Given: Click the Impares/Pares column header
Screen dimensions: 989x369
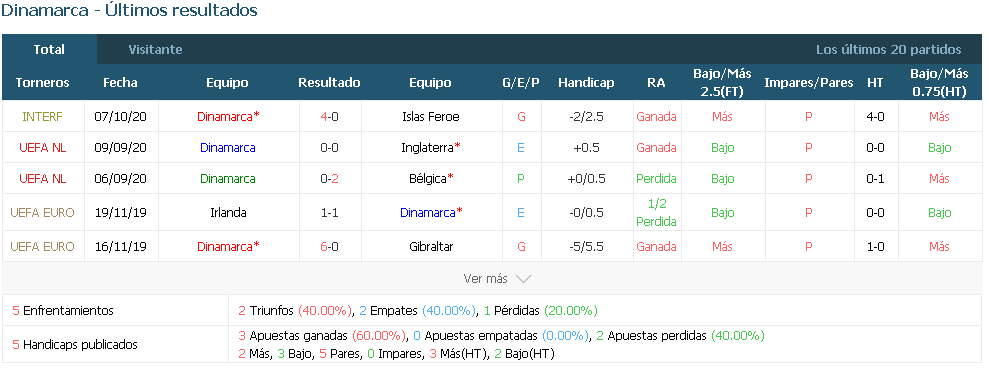Looking at the screenshot, I should click(809, 83).
